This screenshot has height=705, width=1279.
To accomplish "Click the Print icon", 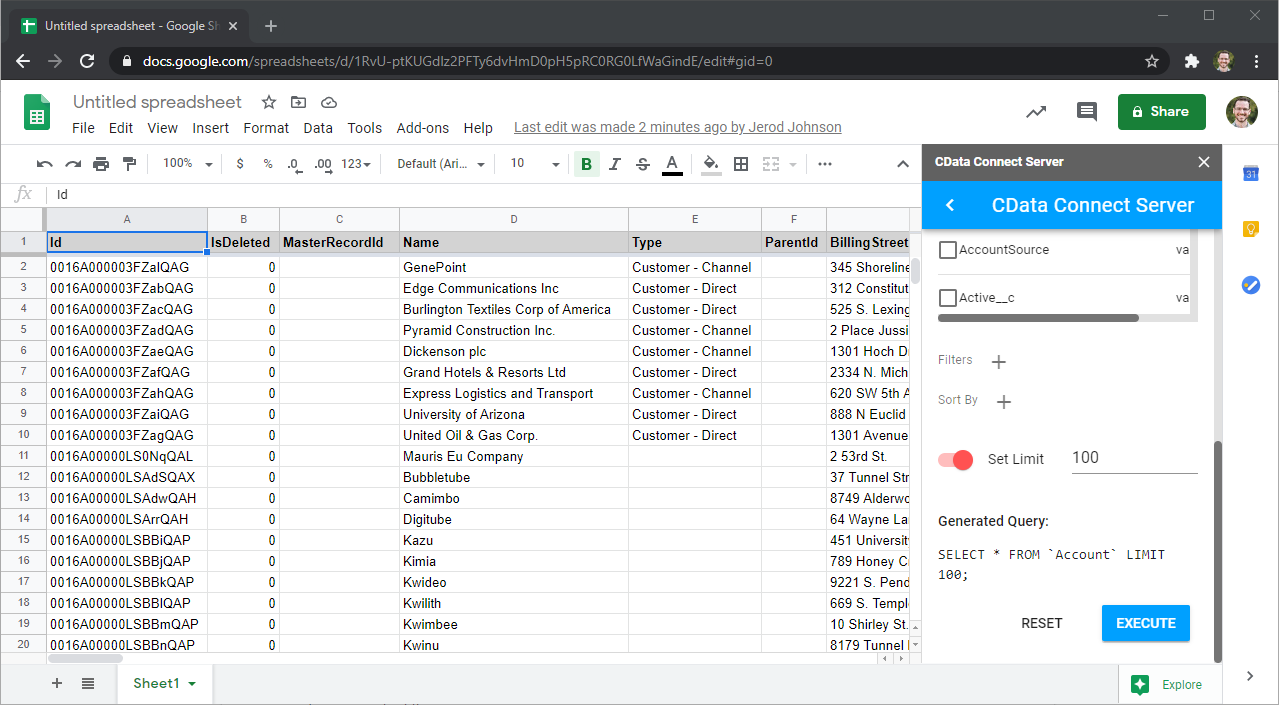I will (x=101, y=164).
